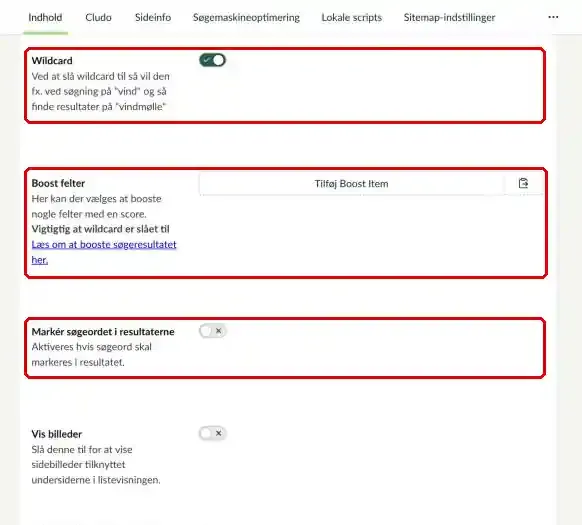Open the three-dots more tabs menu
Screen dimensions: 582x525
coord(553,17)
